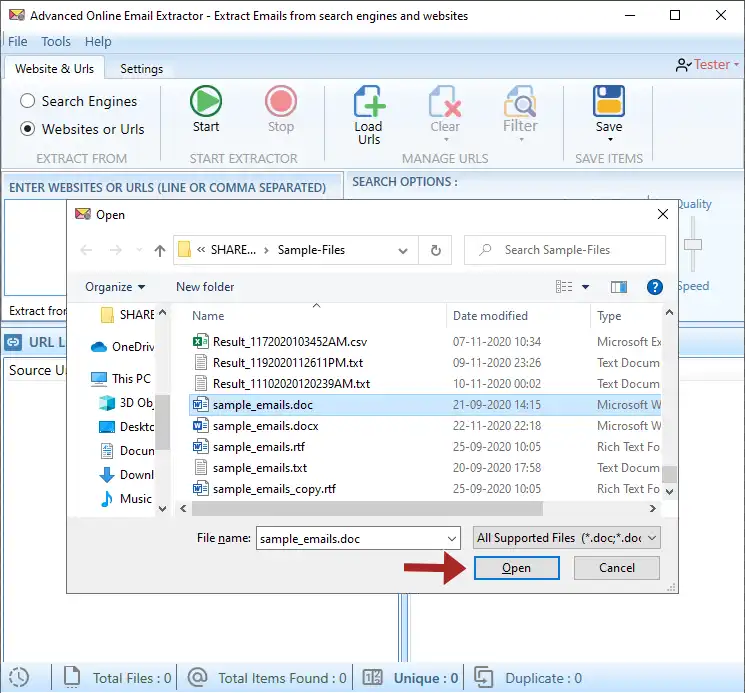The image size is (745, 693).
Task: Click the history clock icon in status bar
Action: [19, 678]
